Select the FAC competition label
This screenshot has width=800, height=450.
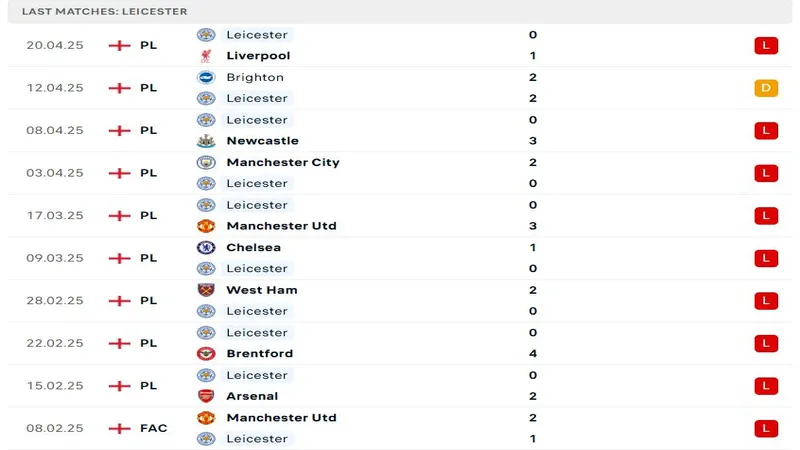[x=153, y=428]
